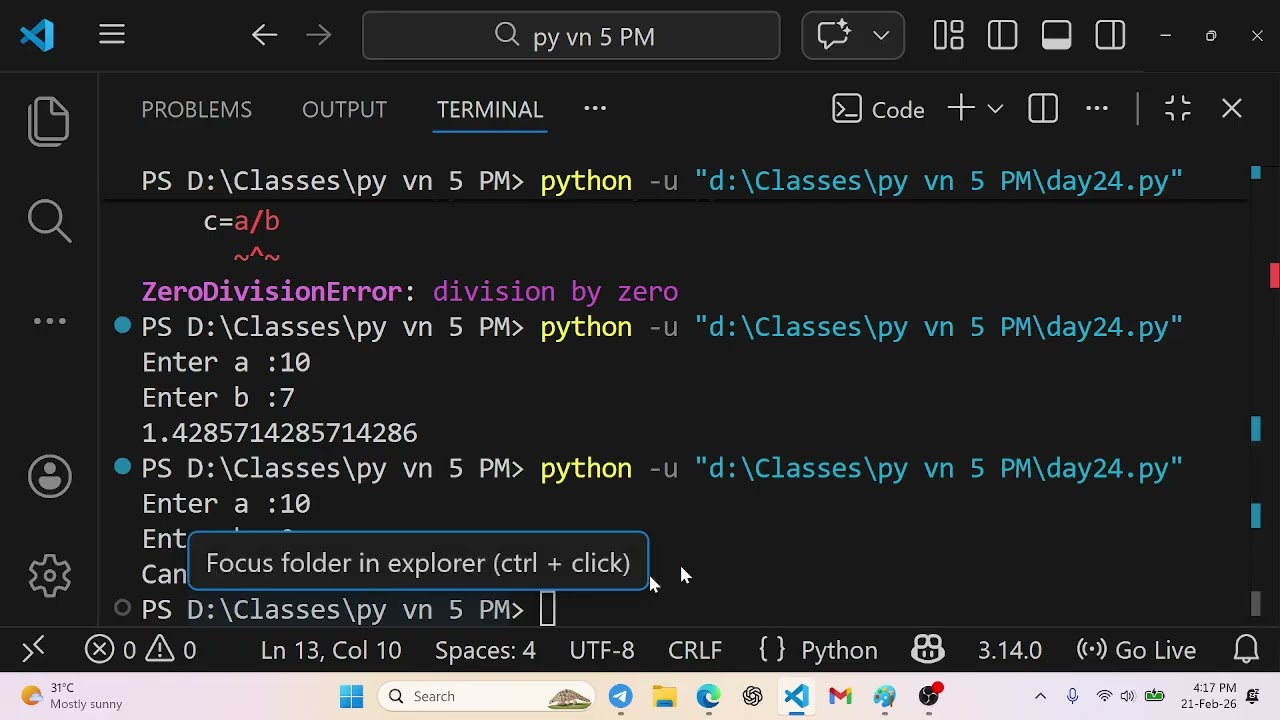Open the volume speaker tray icon
1280x720 pixels.
tap(1128, 696)
